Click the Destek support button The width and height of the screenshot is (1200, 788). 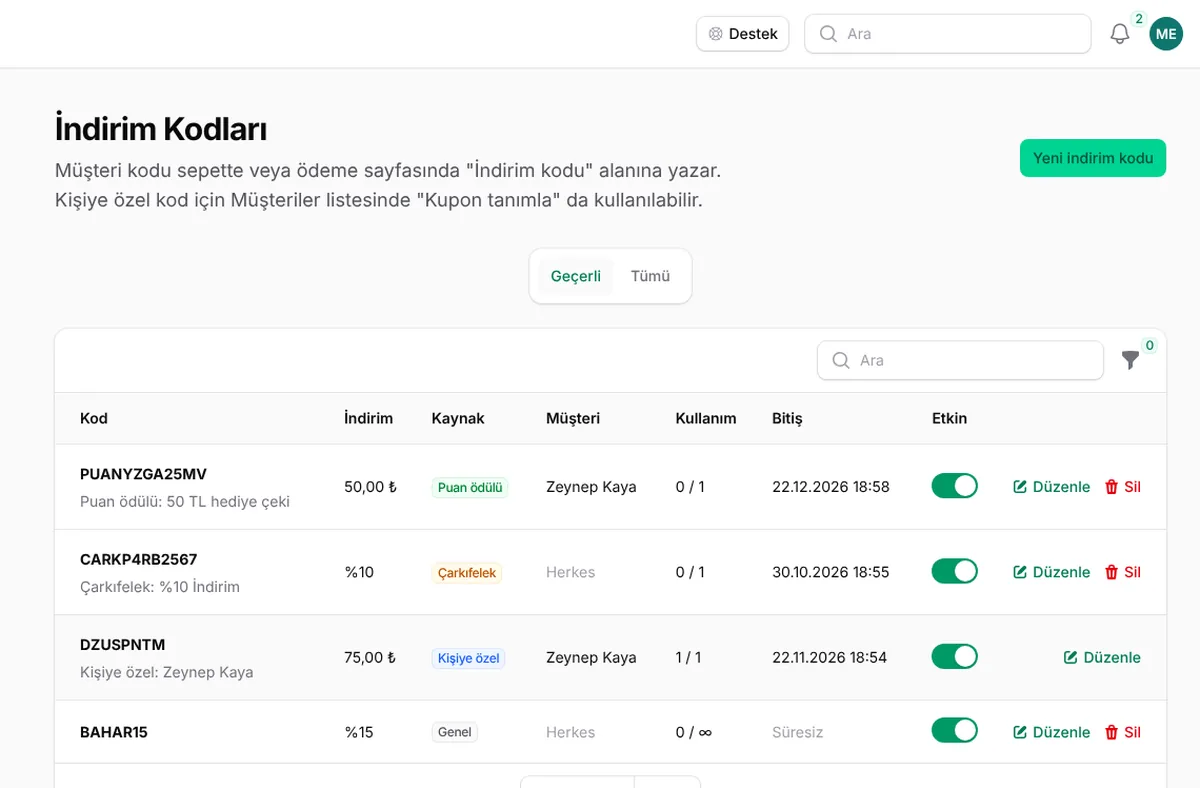pyautogui.click(x=743, y=34)
